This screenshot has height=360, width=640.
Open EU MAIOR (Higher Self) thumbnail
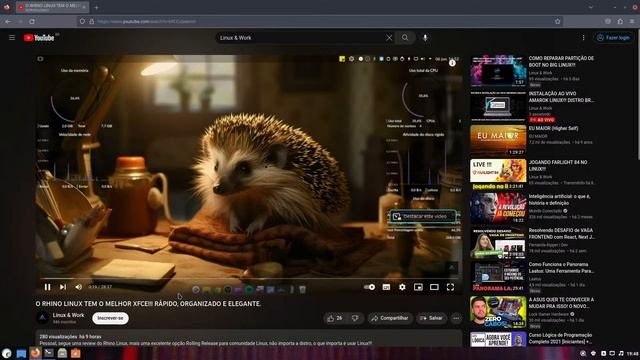coord(498,140)
